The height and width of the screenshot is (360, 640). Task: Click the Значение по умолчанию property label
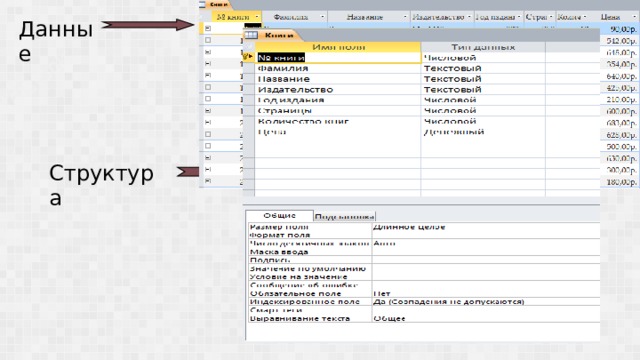point(308,269)
